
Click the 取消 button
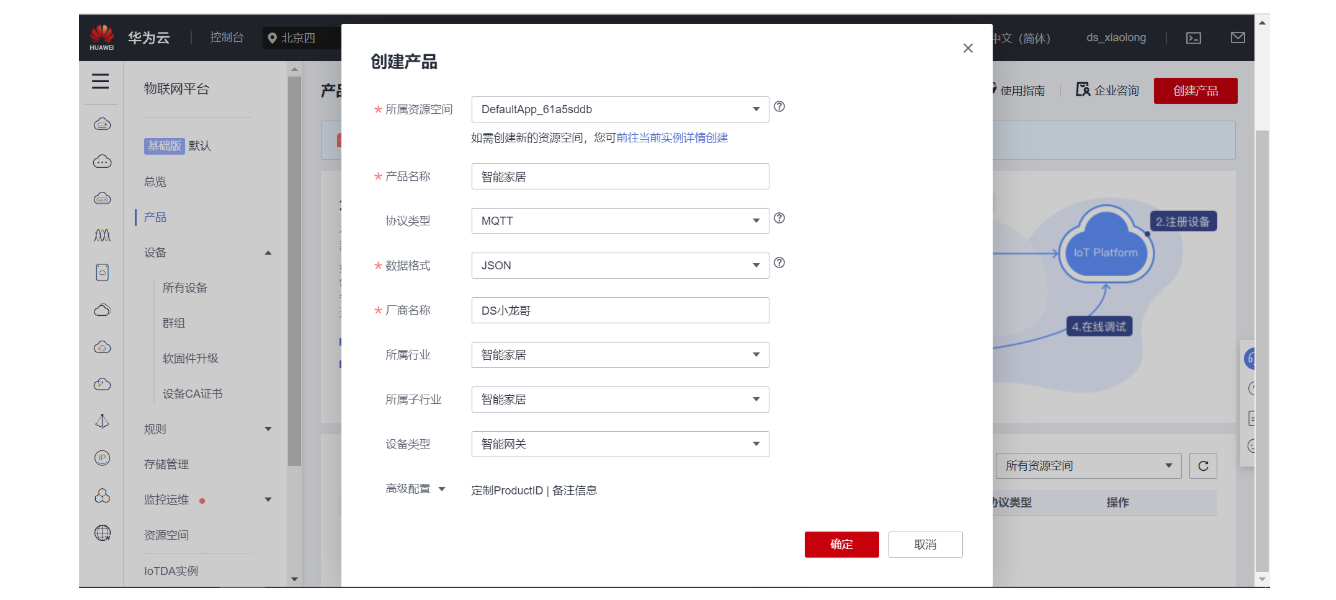tap(925, 544)
